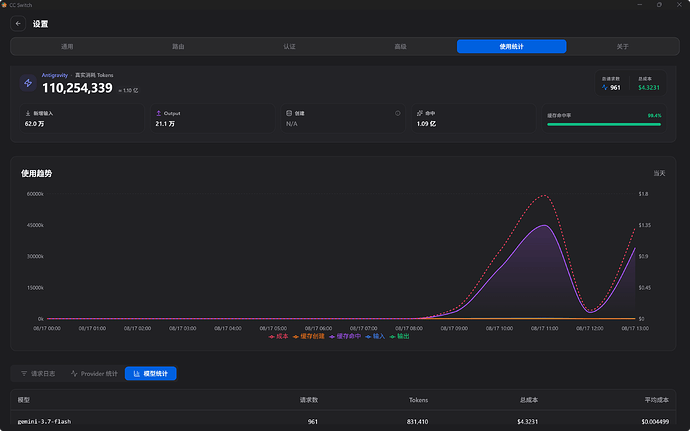Image resolution: width=690 pixels, height=431 pixels.
Task: Open the 当天 time range selector
Action: [659, 173]
